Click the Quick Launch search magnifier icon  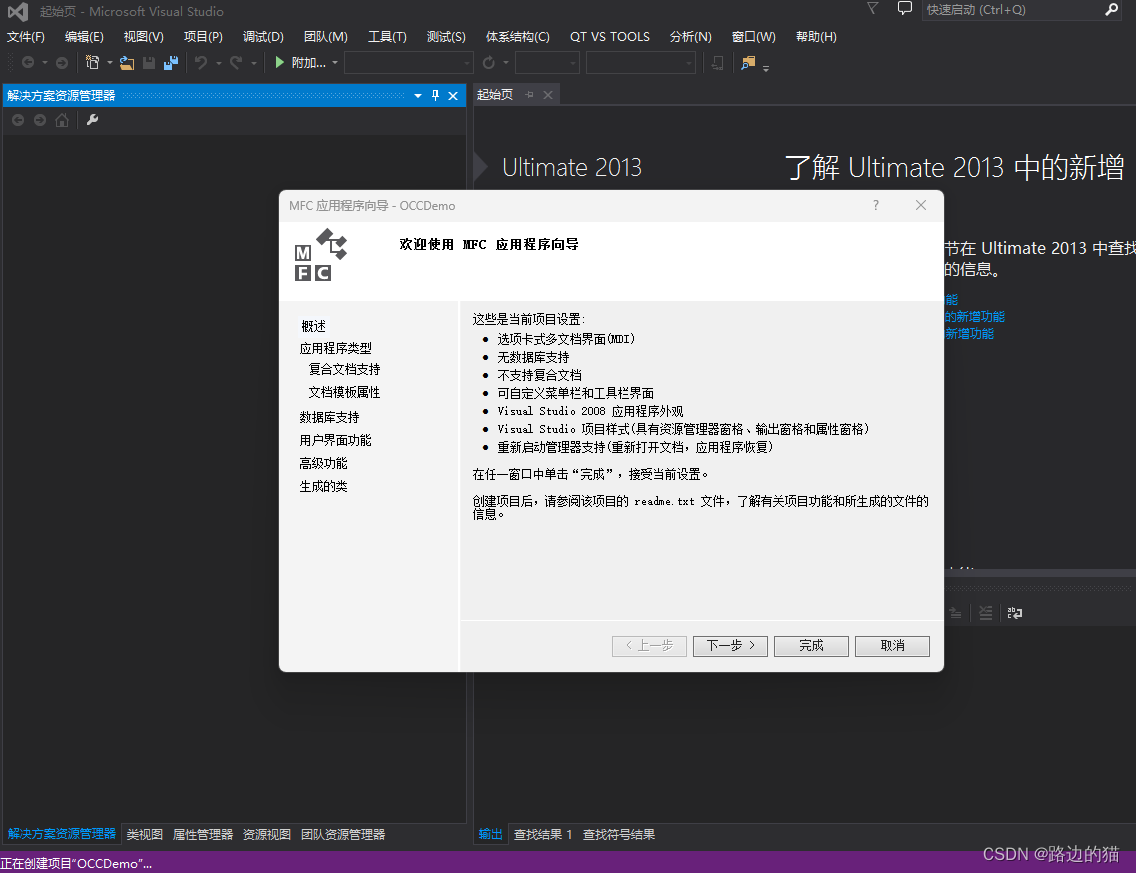point(1111,9)
